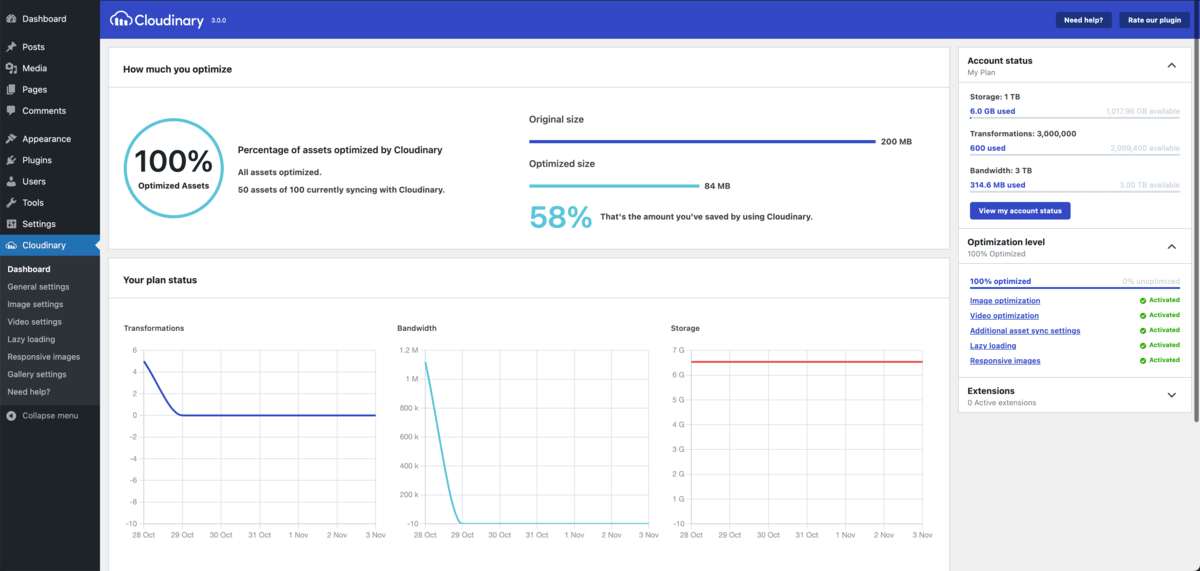Open Lazy loading submenu item
1200x571 pixels.
(31, 339)
